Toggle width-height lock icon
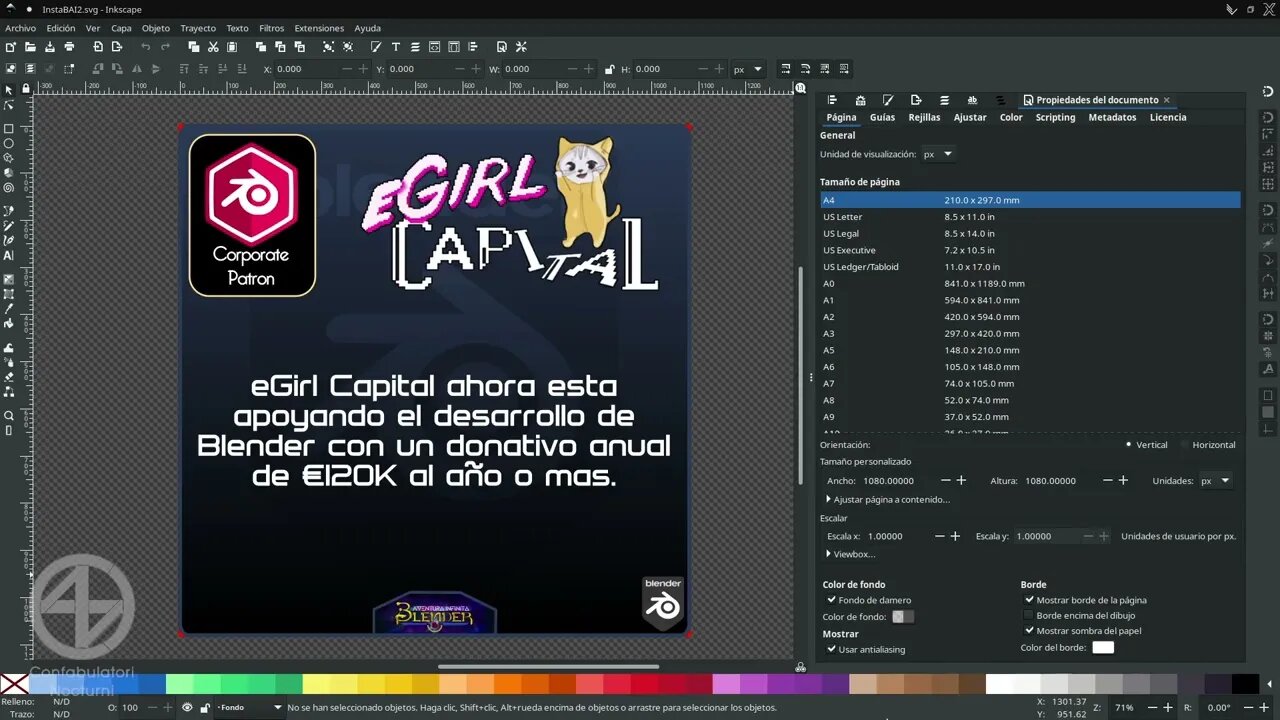The image size is (1280, 720). coord(609,69)
